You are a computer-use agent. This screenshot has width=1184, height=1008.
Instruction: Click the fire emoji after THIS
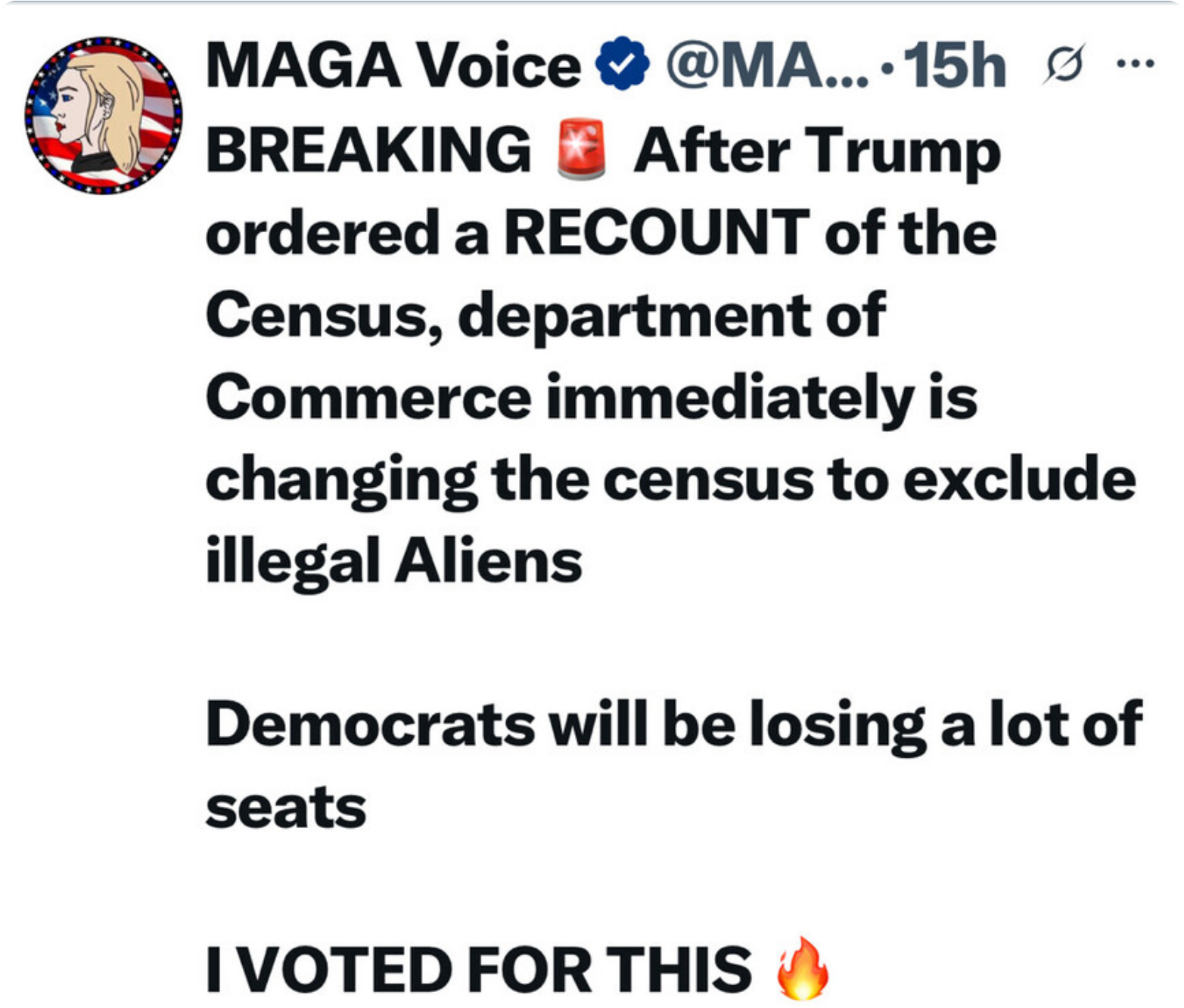[803, 969]
